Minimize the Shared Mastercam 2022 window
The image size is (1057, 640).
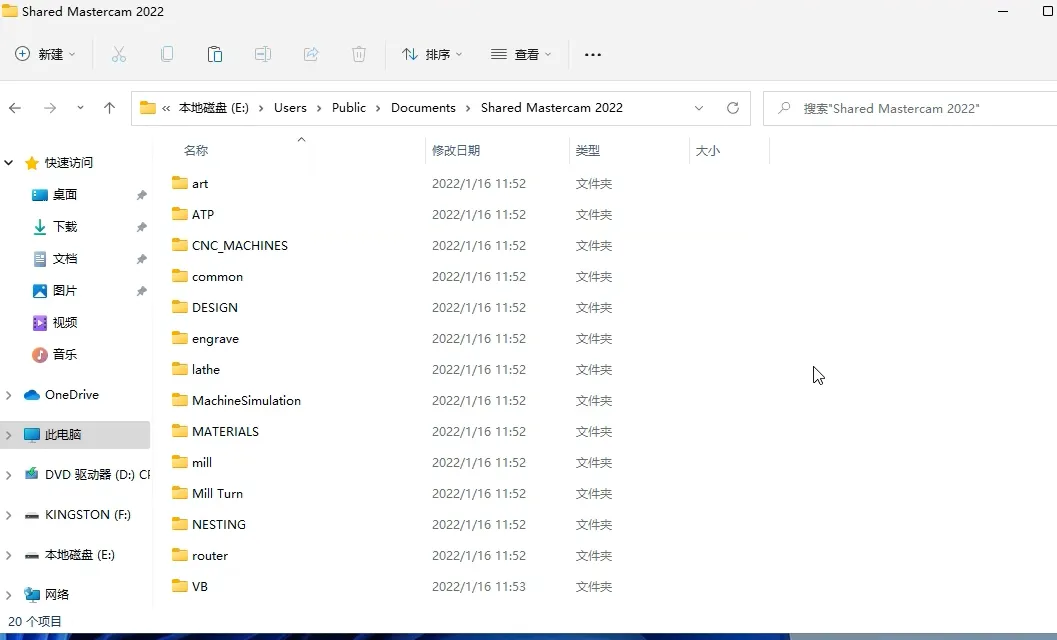click(1003, 11)
